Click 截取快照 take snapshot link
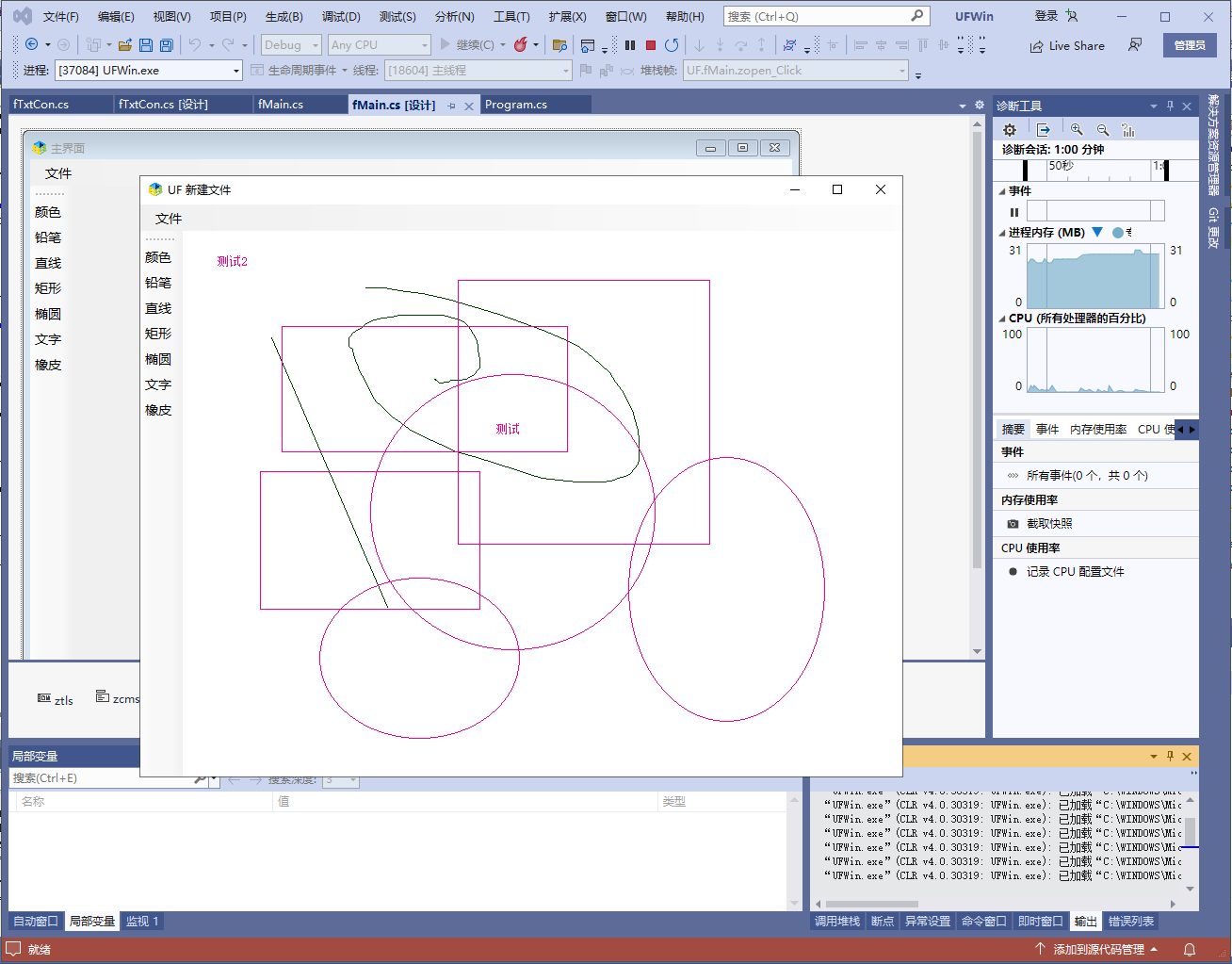 coord(1049,524)
